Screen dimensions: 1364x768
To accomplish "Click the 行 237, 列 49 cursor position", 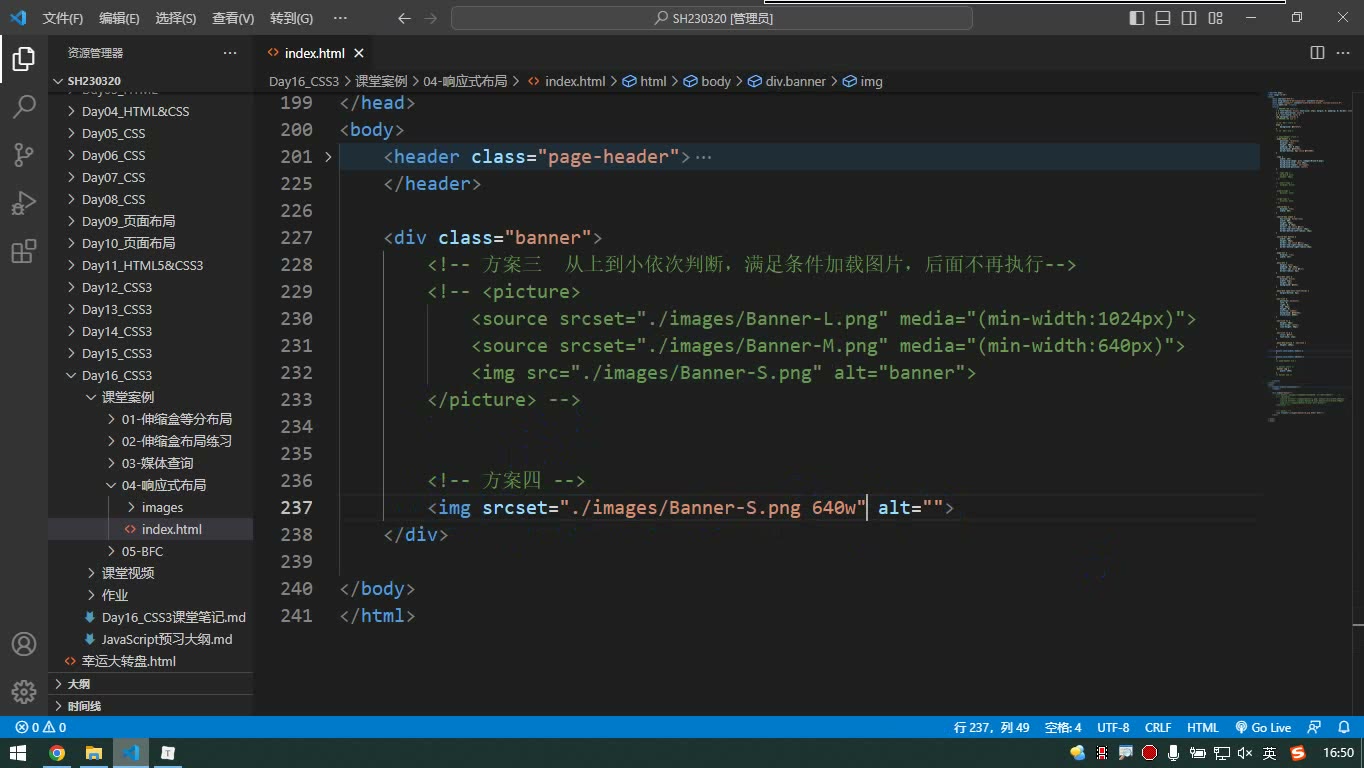I will coord(991,728).
